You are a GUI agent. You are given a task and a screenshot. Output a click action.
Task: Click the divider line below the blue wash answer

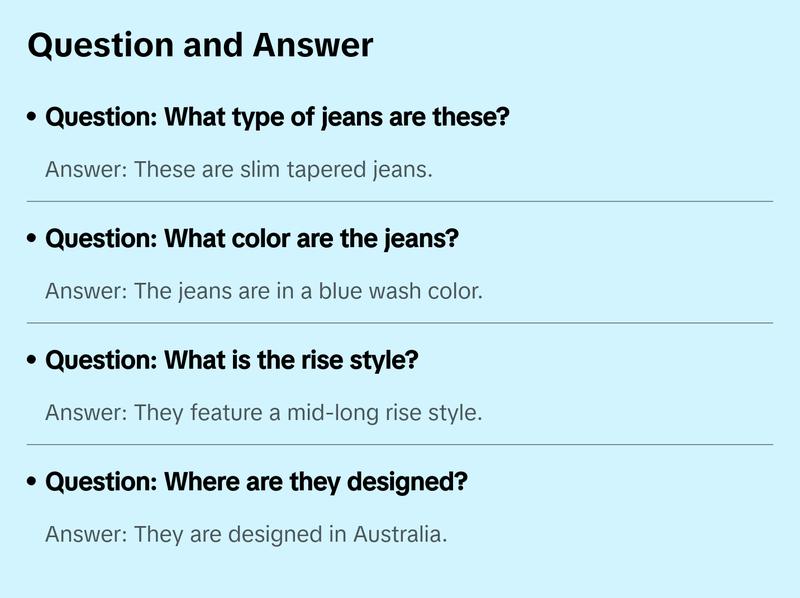[x=400, y=323]
